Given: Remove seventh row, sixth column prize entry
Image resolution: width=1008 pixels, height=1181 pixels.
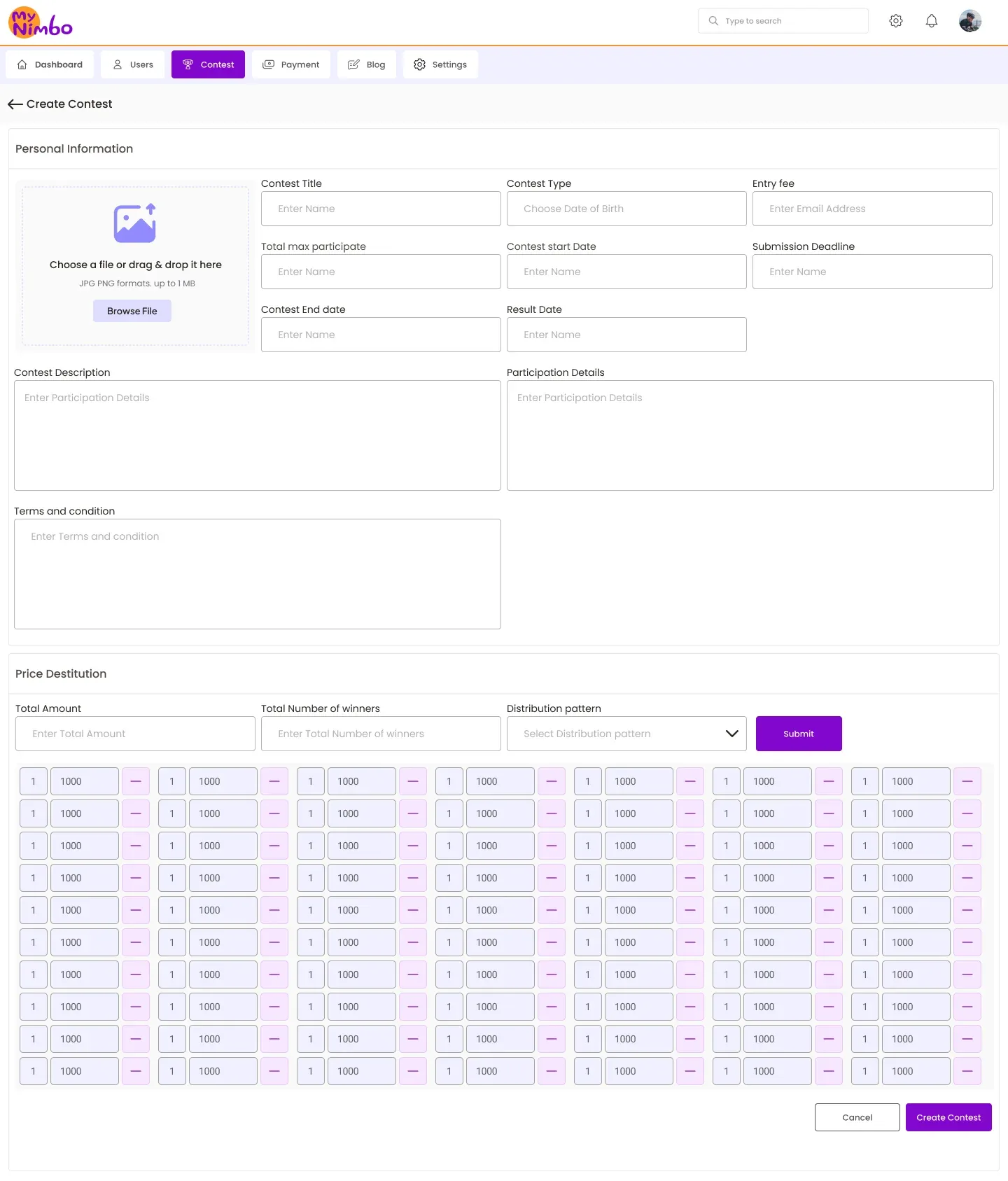Looking at the screenshot, I should (829, 974).
